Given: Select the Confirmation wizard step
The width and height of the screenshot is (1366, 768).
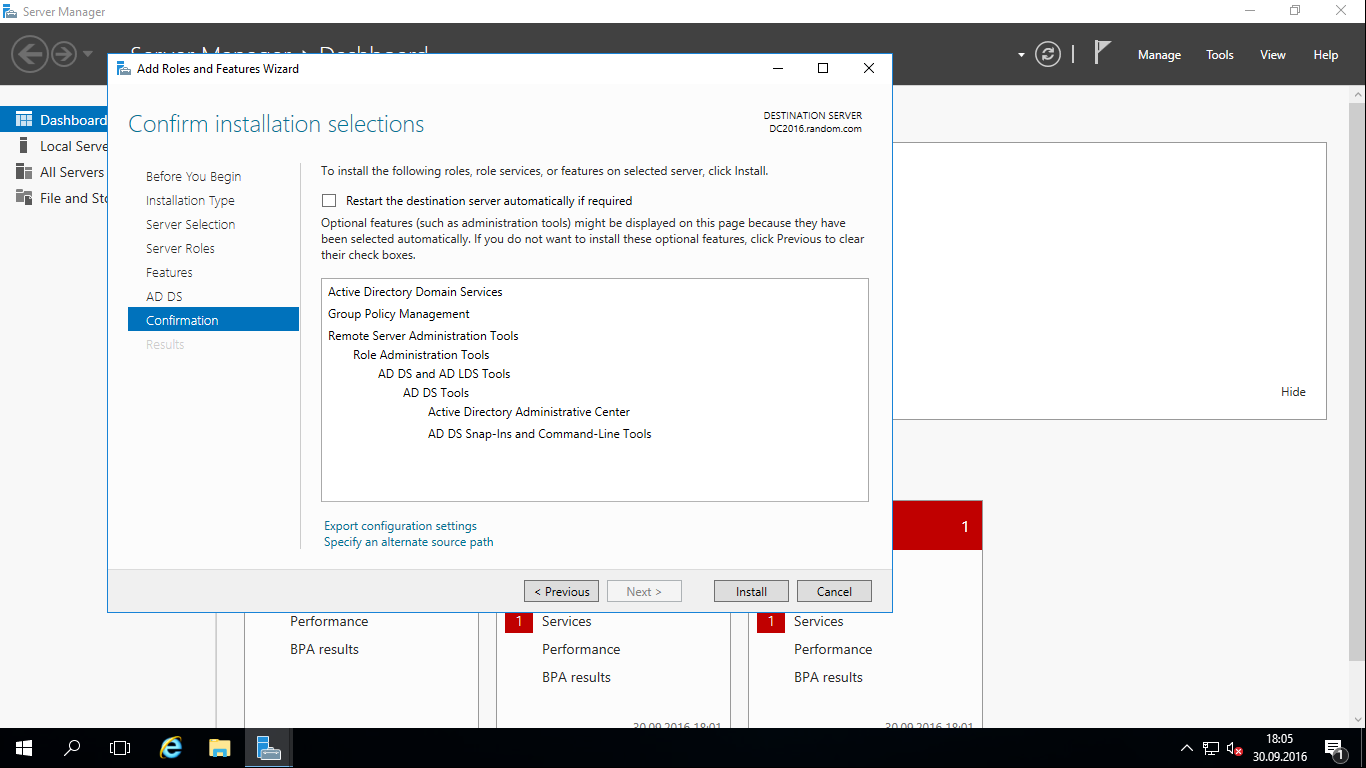Looking at the screenshot, I should [213, 320].
